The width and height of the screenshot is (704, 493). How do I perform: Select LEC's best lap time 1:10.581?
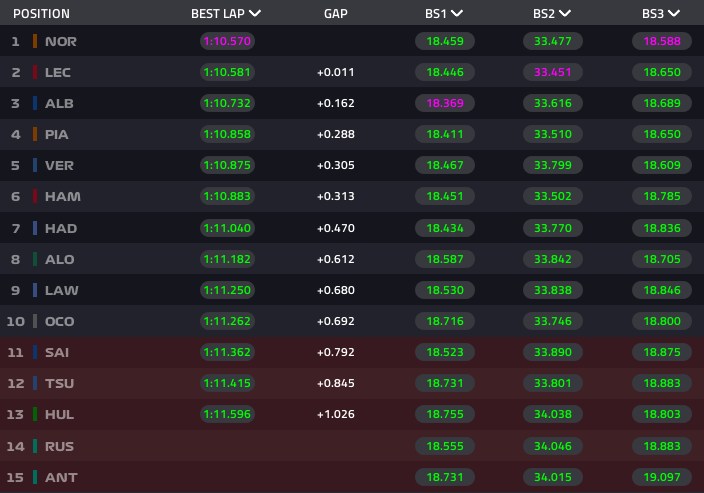(227, 72)
